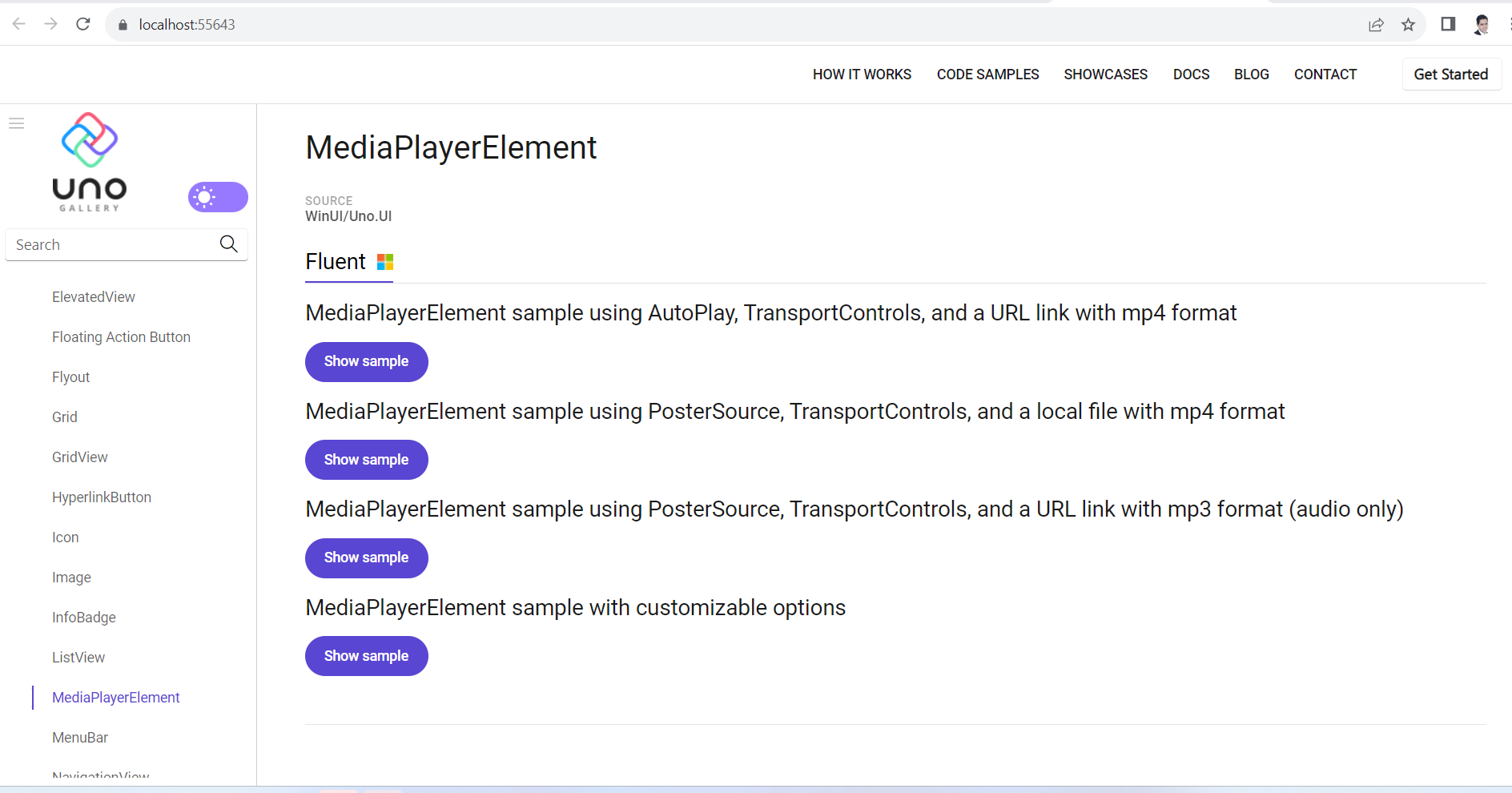This screenshot has height=793, width=1512.
Task: Click the search magnifier icon in sidebar
Action: click(228, 244)
